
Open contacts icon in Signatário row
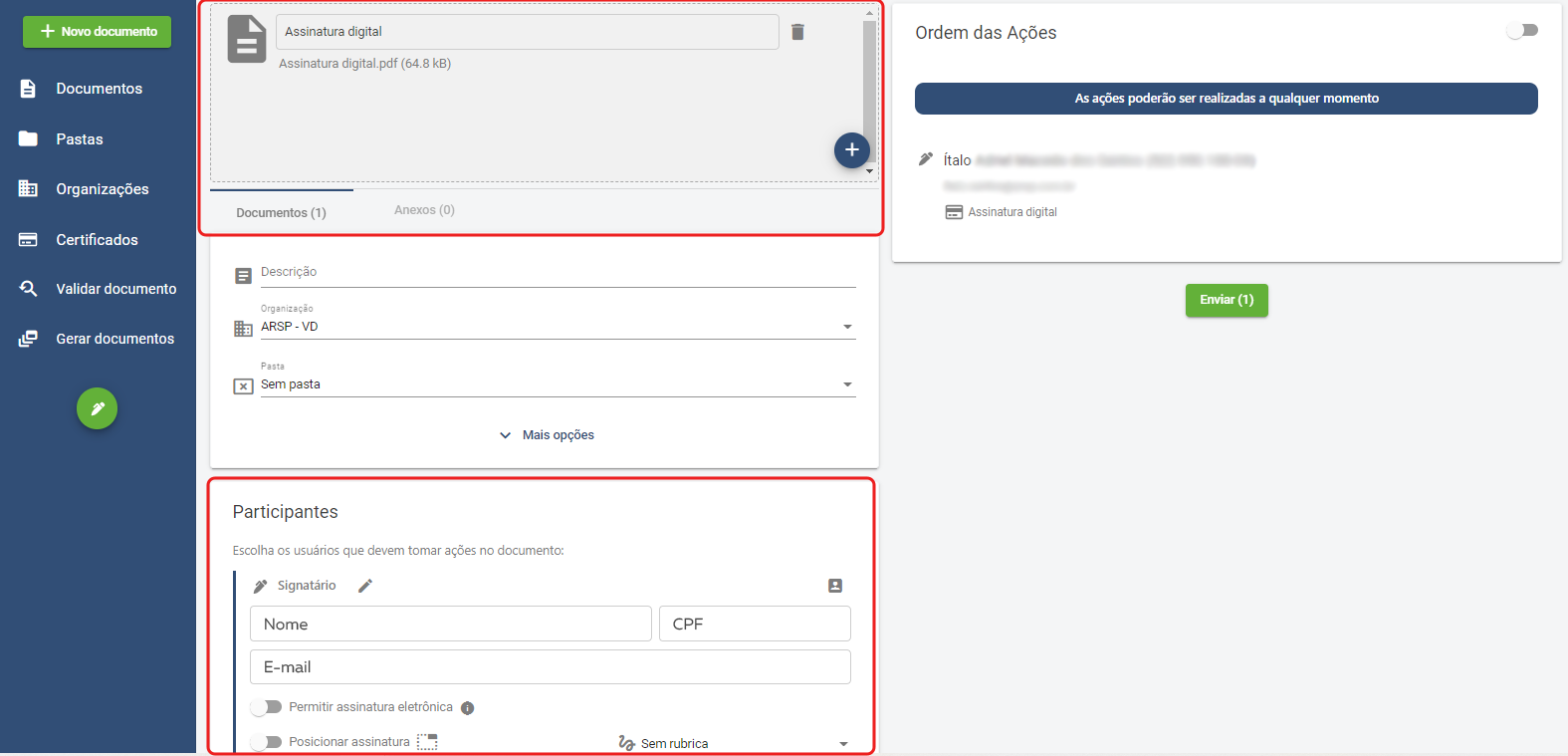click(x=835, y=586)
